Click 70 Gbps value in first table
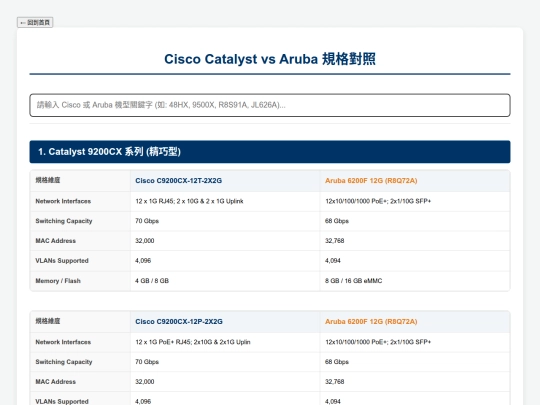The image size is (540, 405). pos(147,221)
